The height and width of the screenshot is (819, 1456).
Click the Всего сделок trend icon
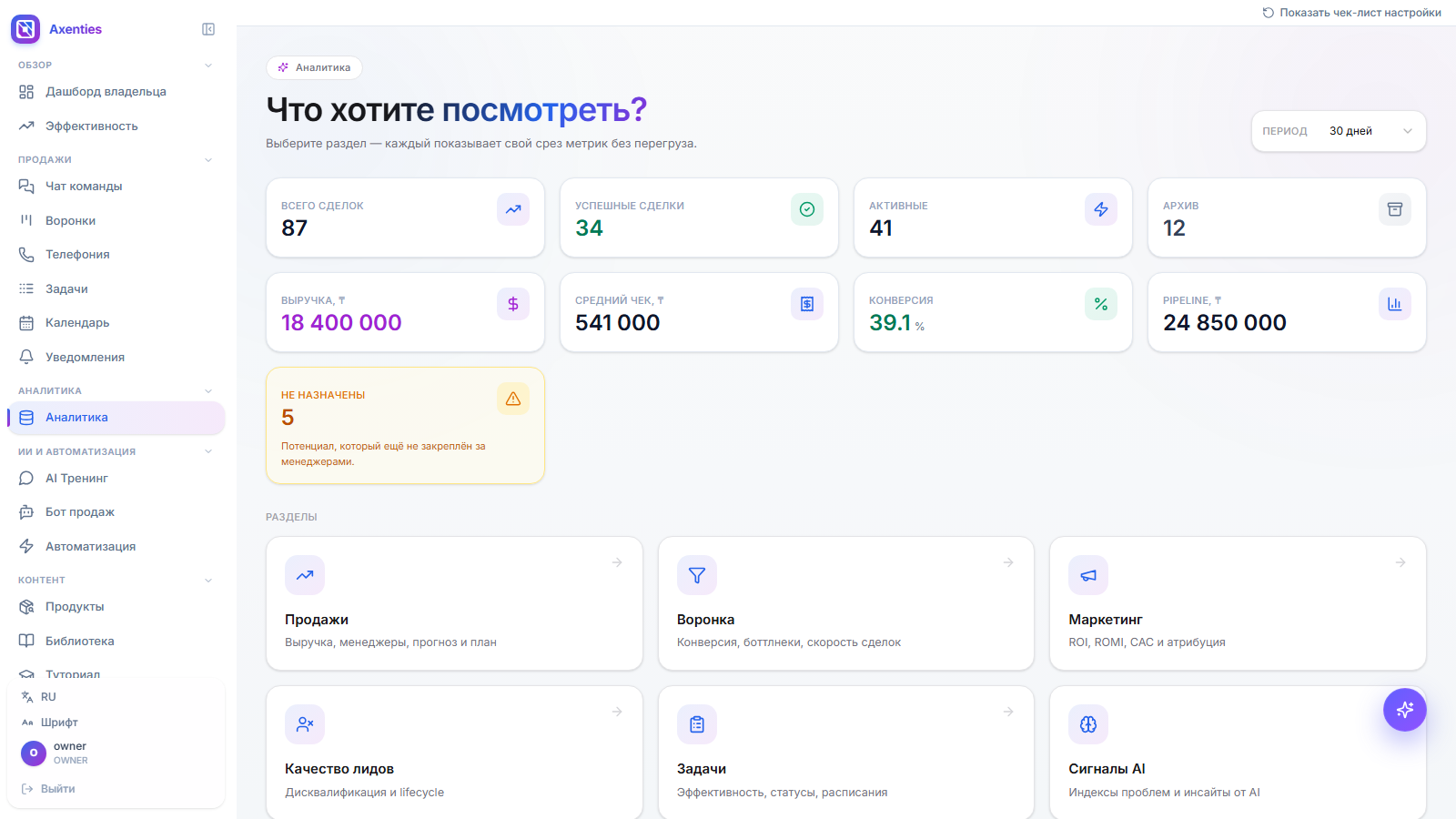click(513, 209)
